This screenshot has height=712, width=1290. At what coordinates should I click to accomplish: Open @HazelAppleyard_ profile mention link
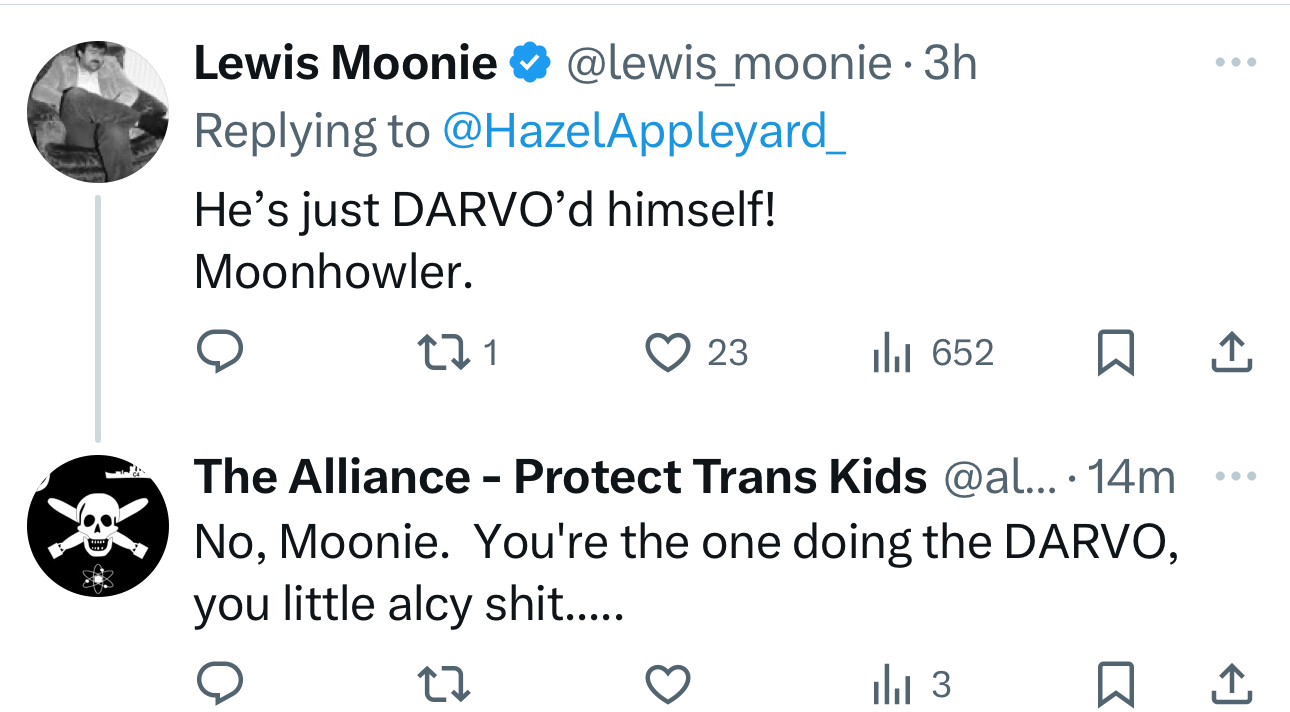[x=643, y=131]
